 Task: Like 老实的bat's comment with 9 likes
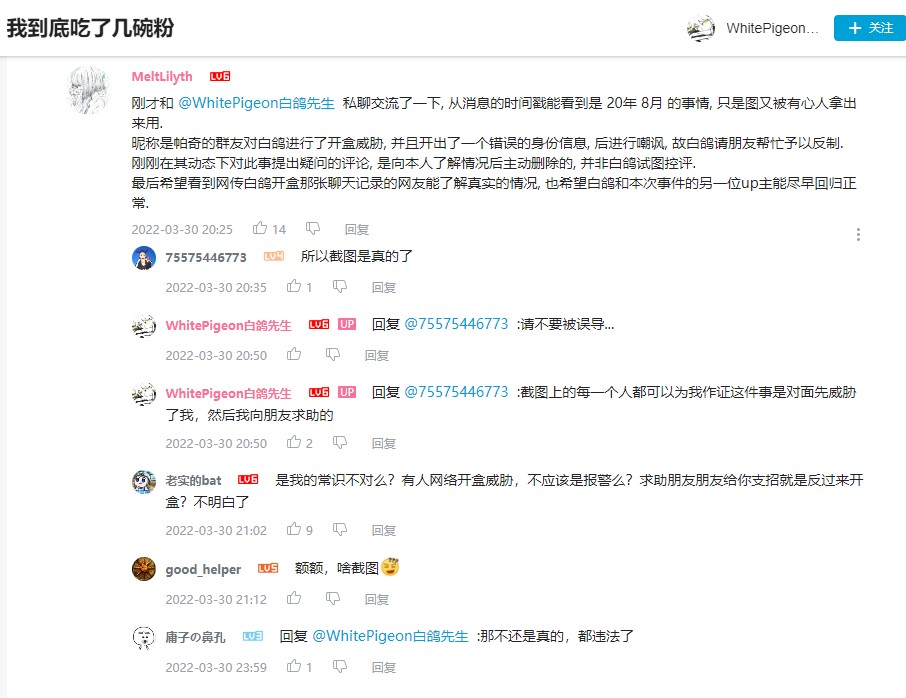pyautogui.click(x=294, y=529)
